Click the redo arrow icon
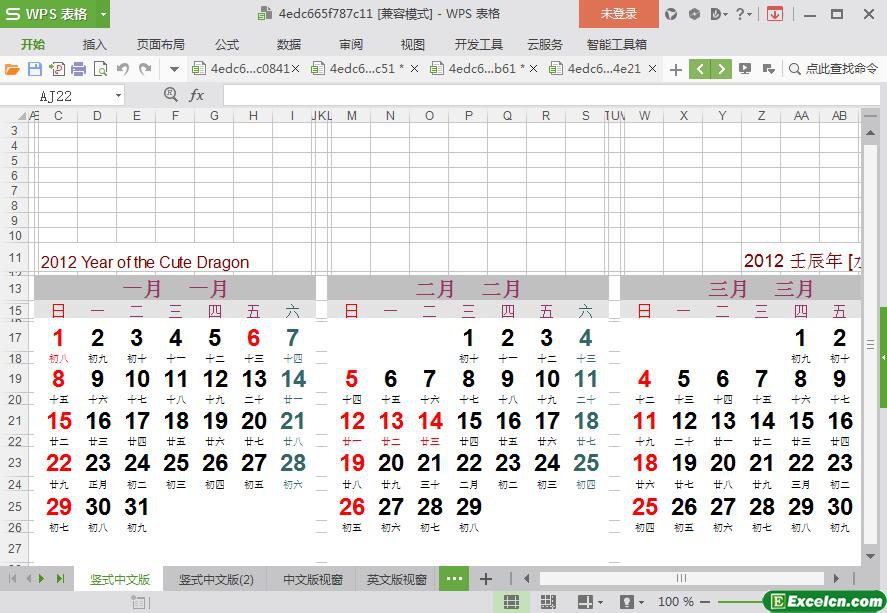This screenshot has width=887, height=613. 145,69
